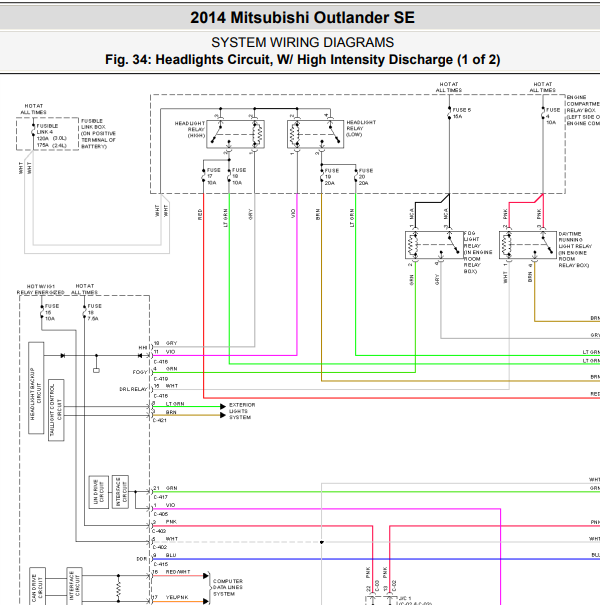Click the 'DAYTIME RUNNING LIGHT RELAY' label
Screen dimensions: 600x605
point(575,249)
